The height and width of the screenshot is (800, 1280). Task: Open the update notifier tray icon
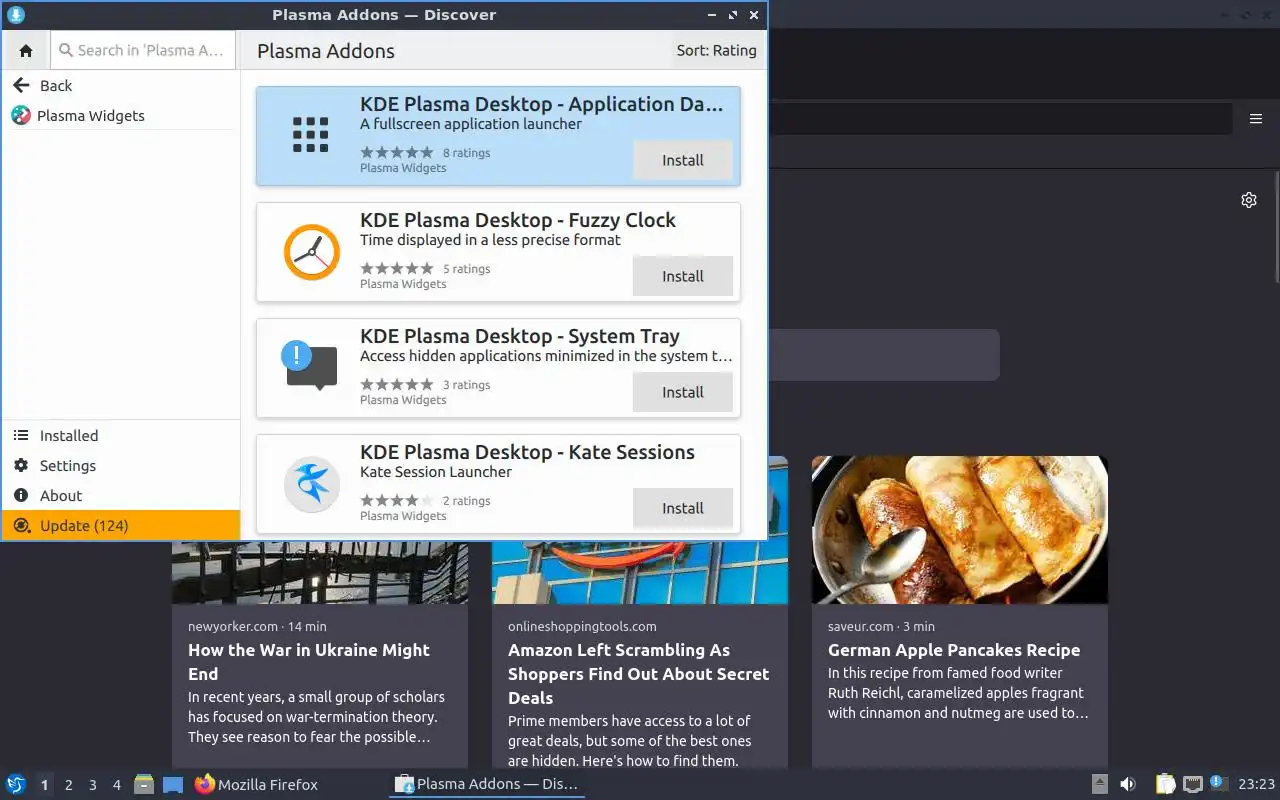point(1219,783)
